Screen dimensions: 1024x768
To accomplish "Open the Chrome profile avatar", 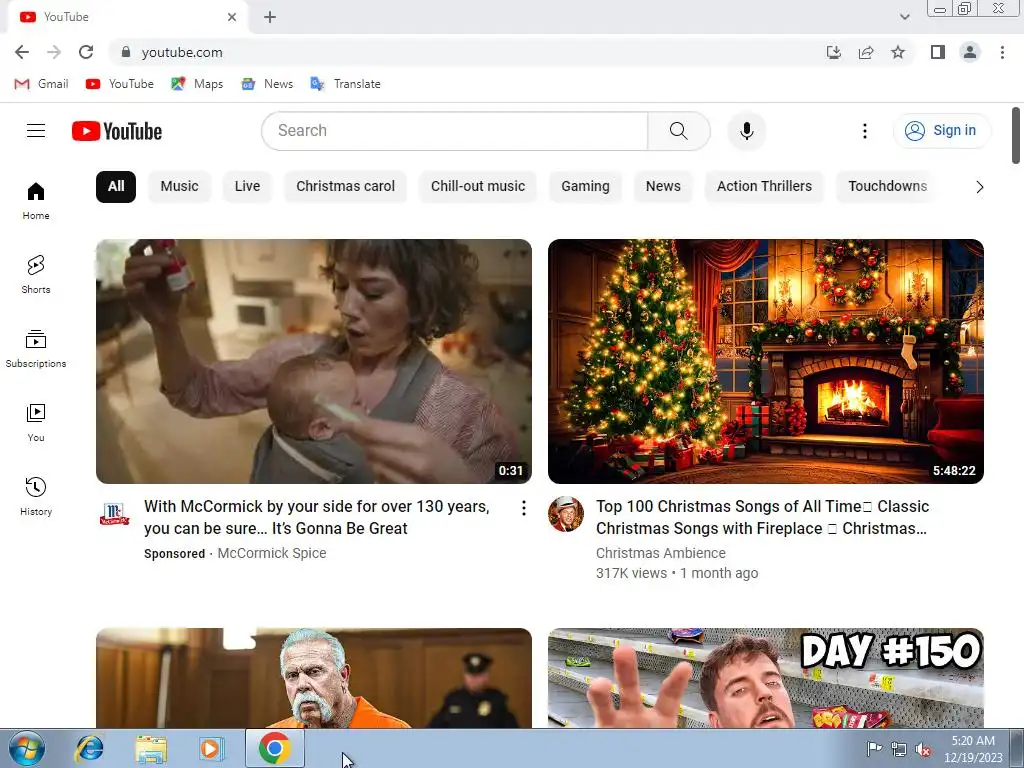I will coord(970,52).
